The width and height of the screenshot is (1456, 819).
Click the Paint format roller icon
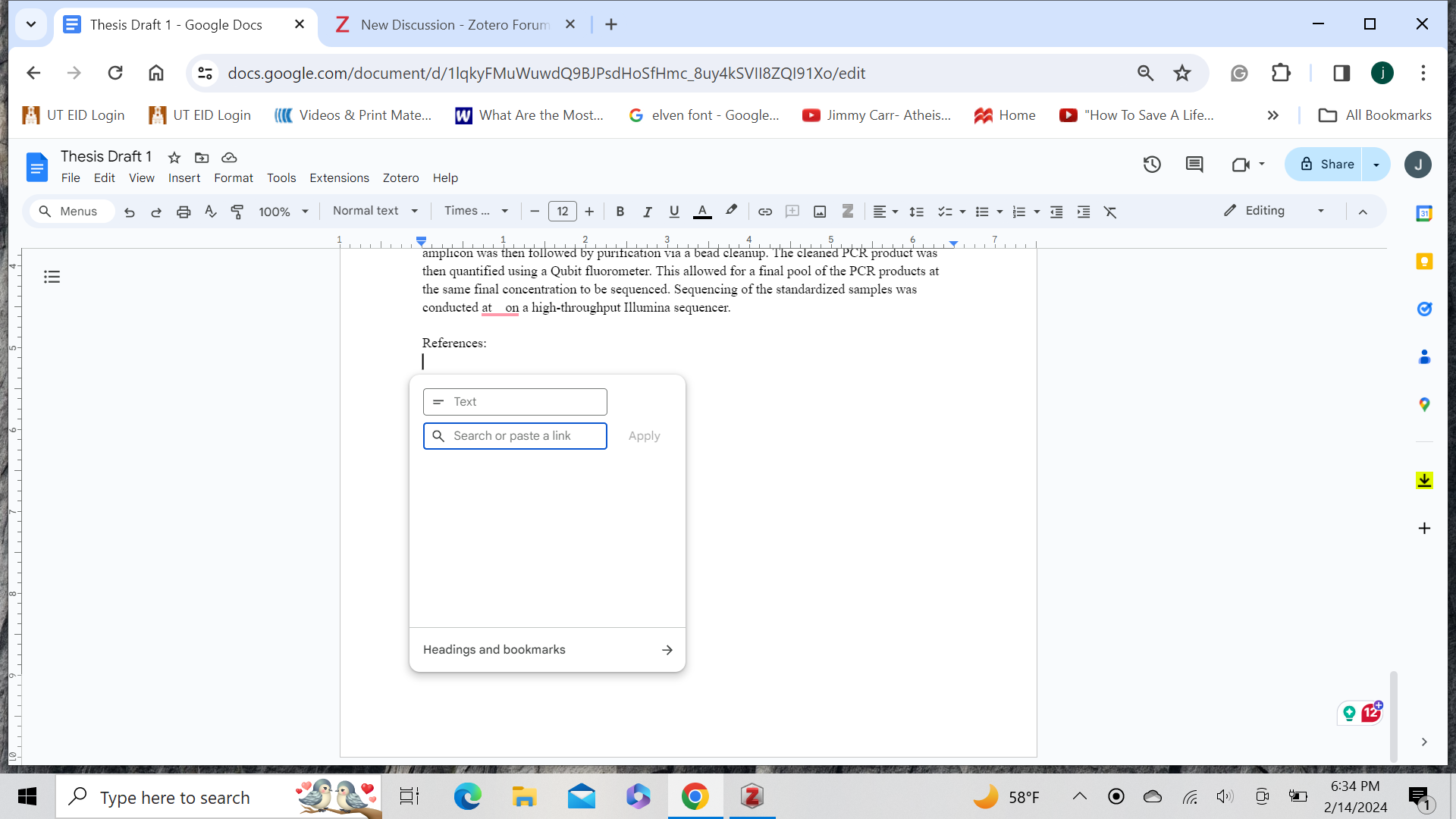[x=237, y=212]
